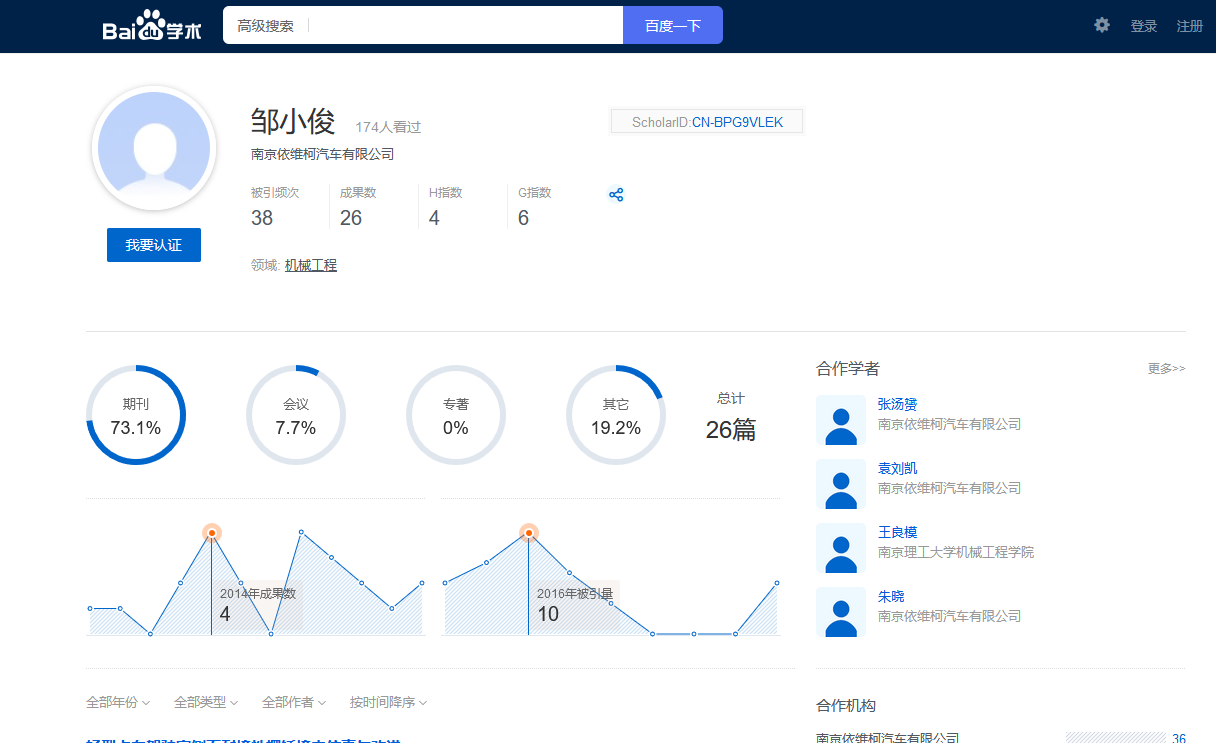
Task: Open the settings gear icon
Action: [x=1101, y=25]
